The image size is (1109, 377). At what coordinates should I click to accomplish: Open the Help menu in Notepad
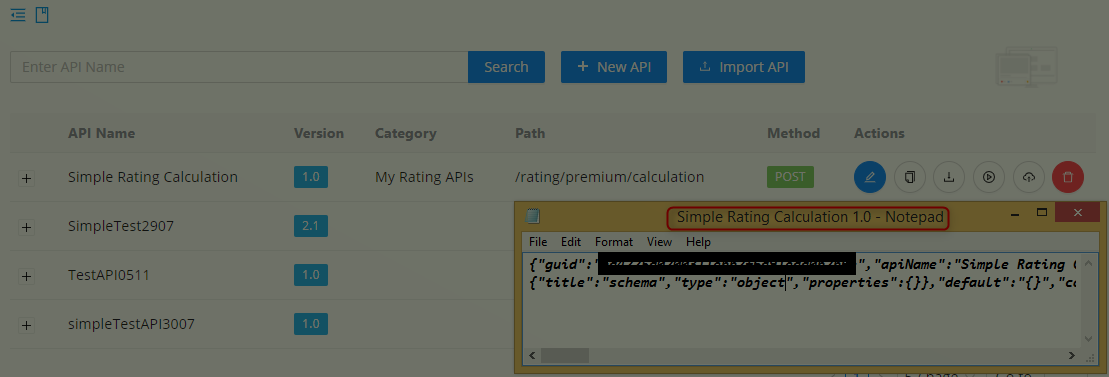(x=698, y=242)
